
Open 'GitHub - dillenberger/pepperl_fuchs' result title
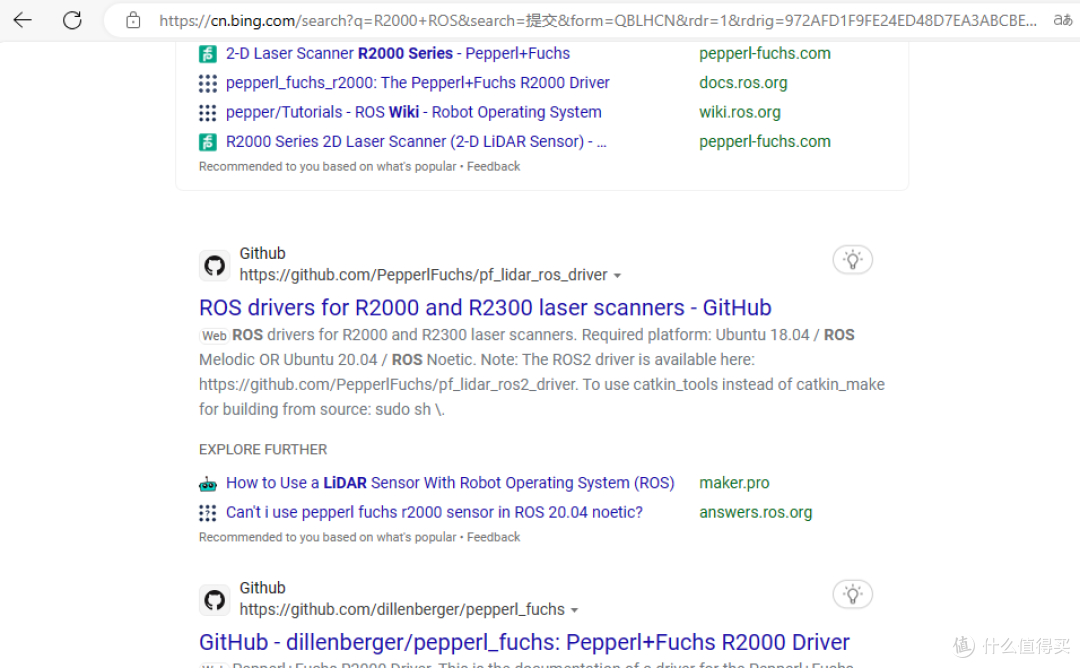(x=524, y=642)
